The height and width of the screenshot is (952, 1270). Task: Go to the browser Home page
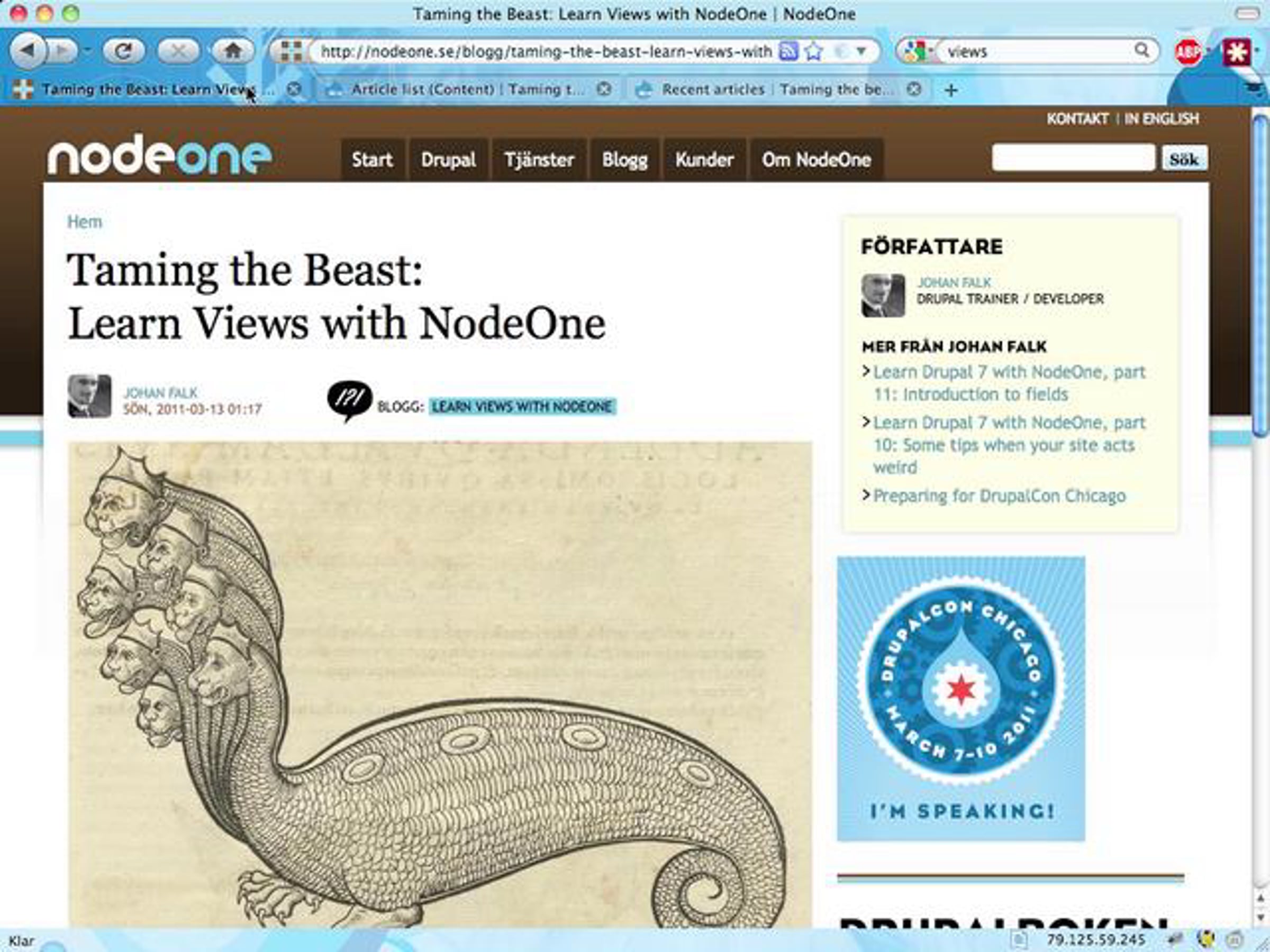232,52
